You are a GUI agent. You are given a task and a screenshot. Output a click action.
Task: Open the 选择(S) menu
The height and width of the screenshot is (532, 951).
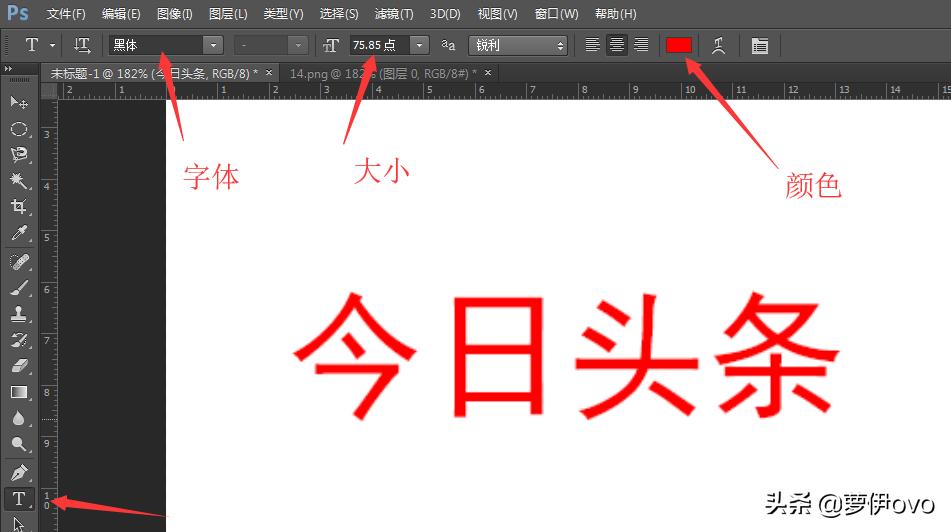pos(338,13)
